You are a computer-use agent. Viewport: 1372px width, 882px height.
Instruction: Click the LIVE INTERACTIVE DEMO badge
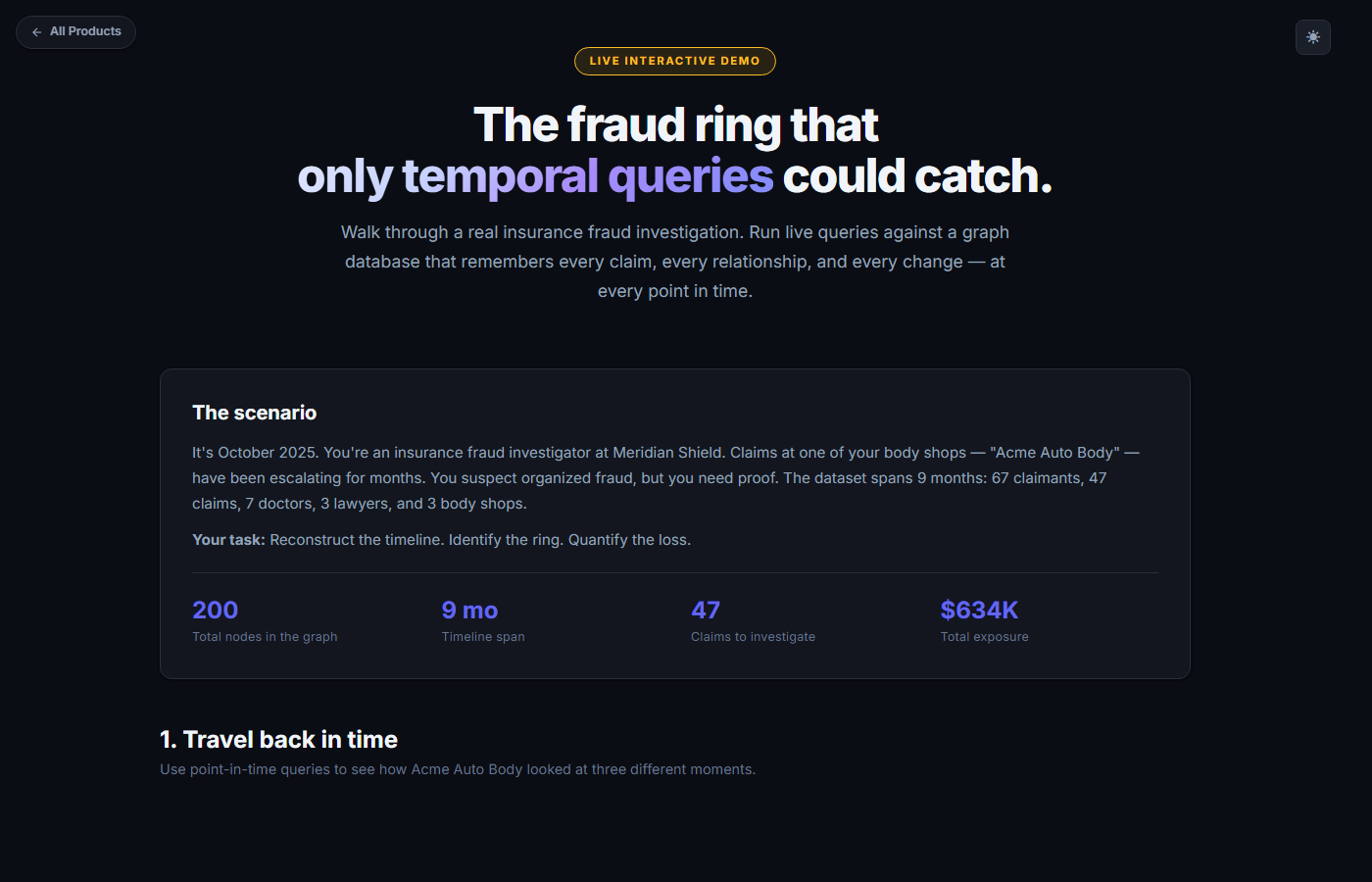point(674,61)
